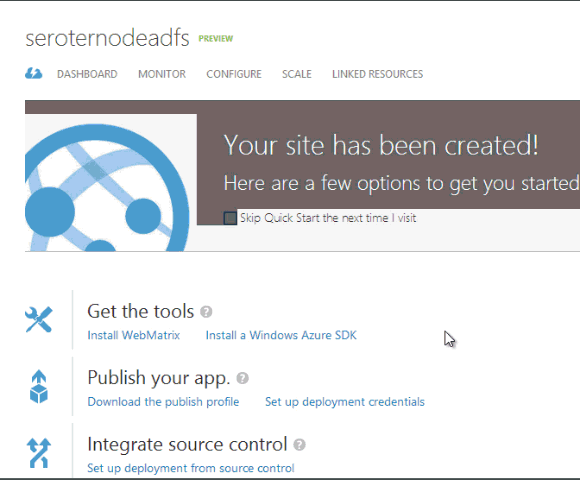Screen dimensions: 580x480
Task: Check Skip Quick Start the next time
Action: (230, 218)
